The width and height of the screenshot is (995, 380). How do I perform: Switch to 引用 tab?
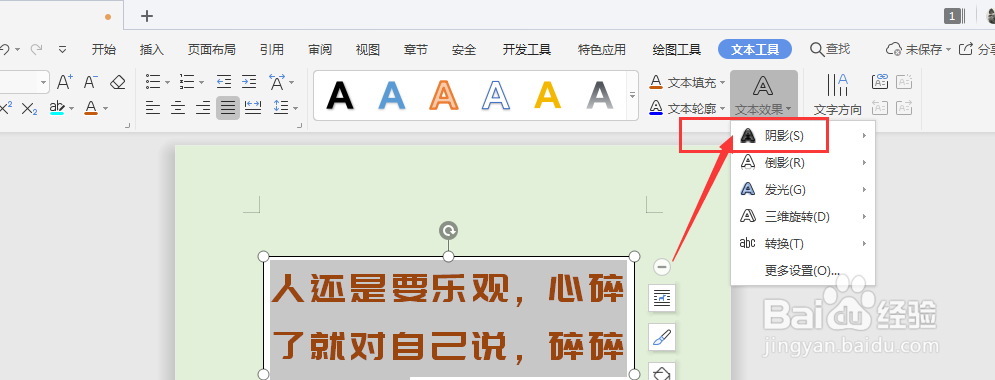(272, 49)
